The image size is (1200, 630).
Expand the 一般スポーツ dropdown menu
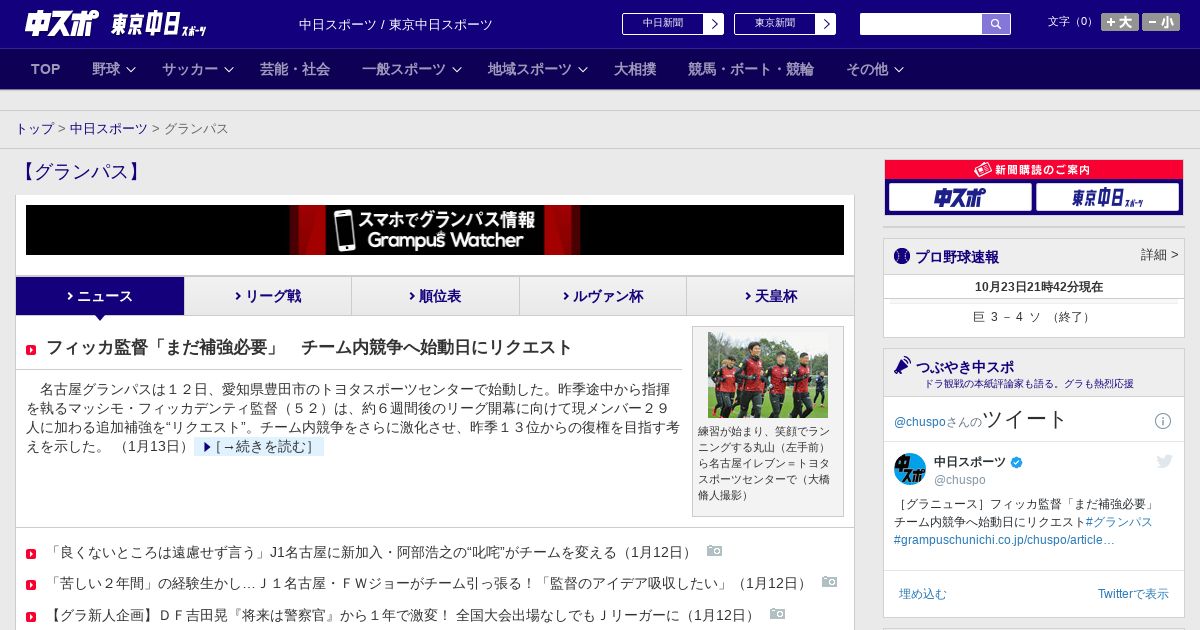pyautogui.click(x=412, y=69)
